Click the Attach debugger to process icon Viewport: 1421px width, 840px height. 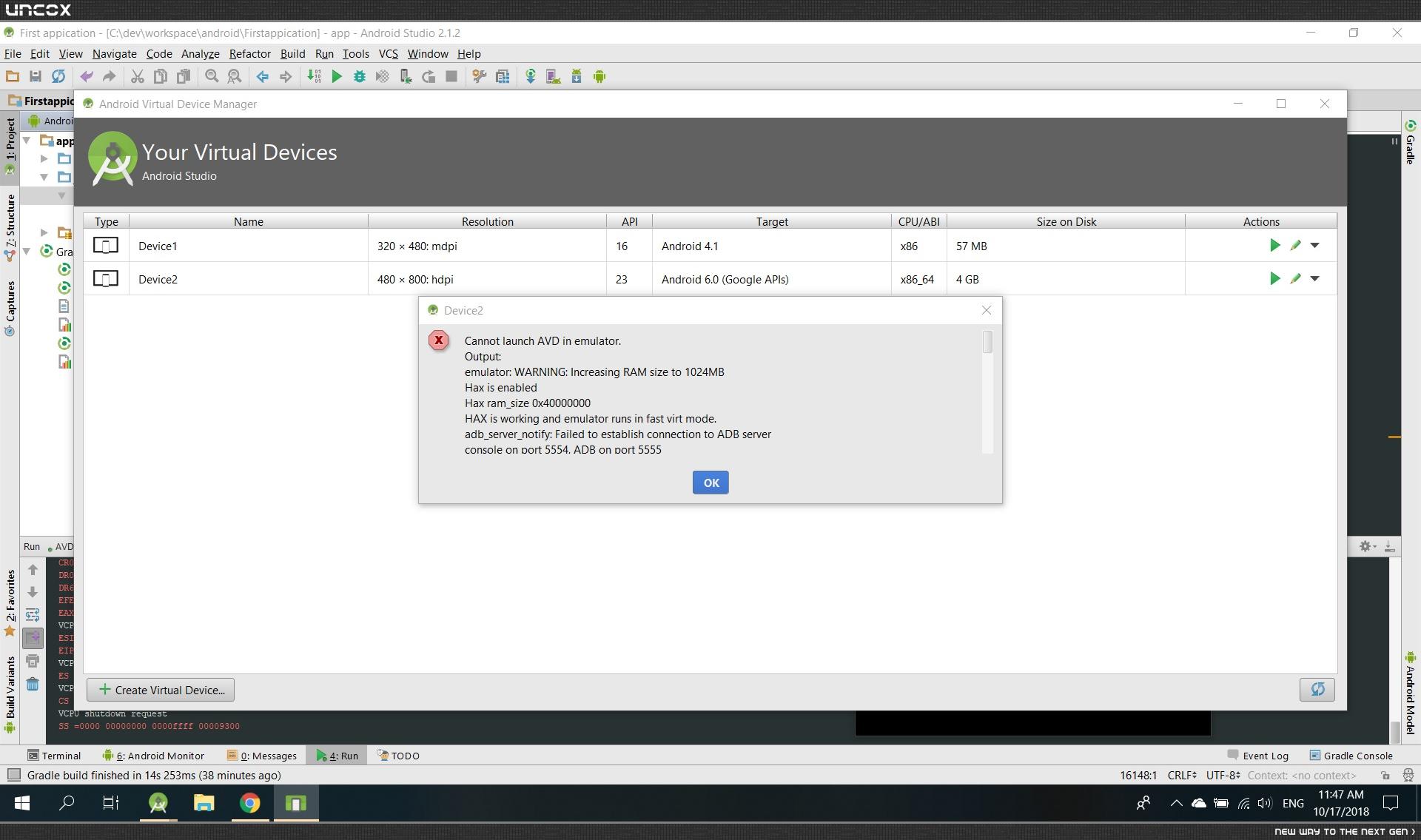pyautogui.click(x=406, y=76)
